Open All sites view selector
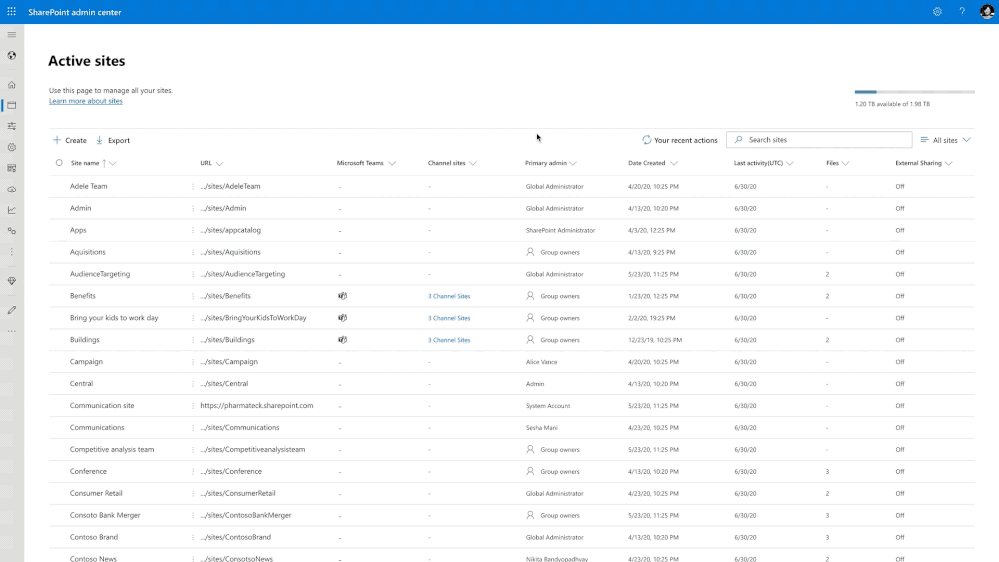The image size is (999, 562). (945, 140)
